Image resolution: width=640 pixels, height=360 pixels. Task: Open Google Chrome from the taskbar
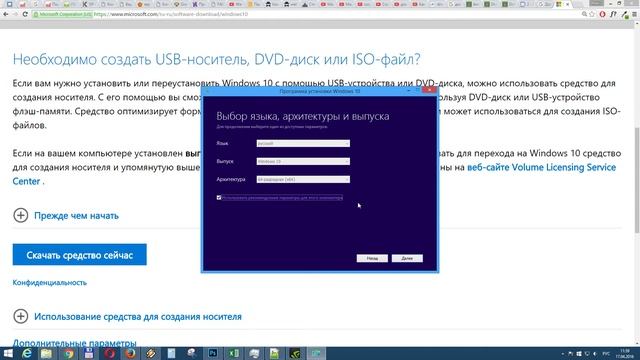point(68,353)
